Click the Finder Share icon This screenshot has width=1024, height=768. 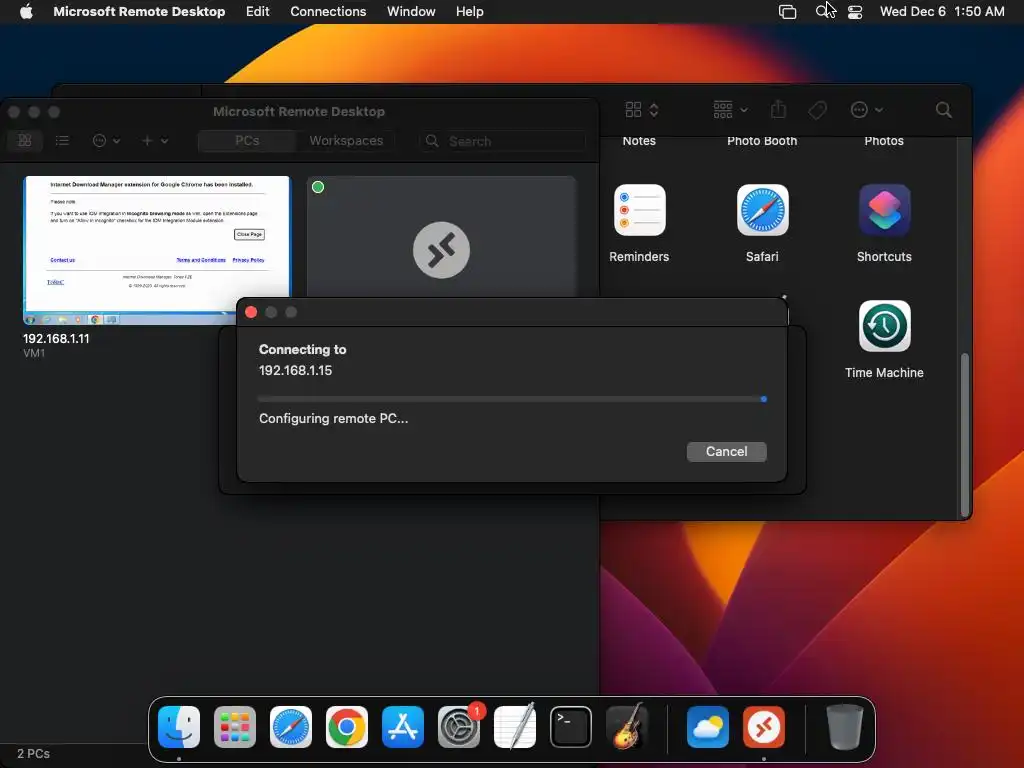tap(778, 109)
